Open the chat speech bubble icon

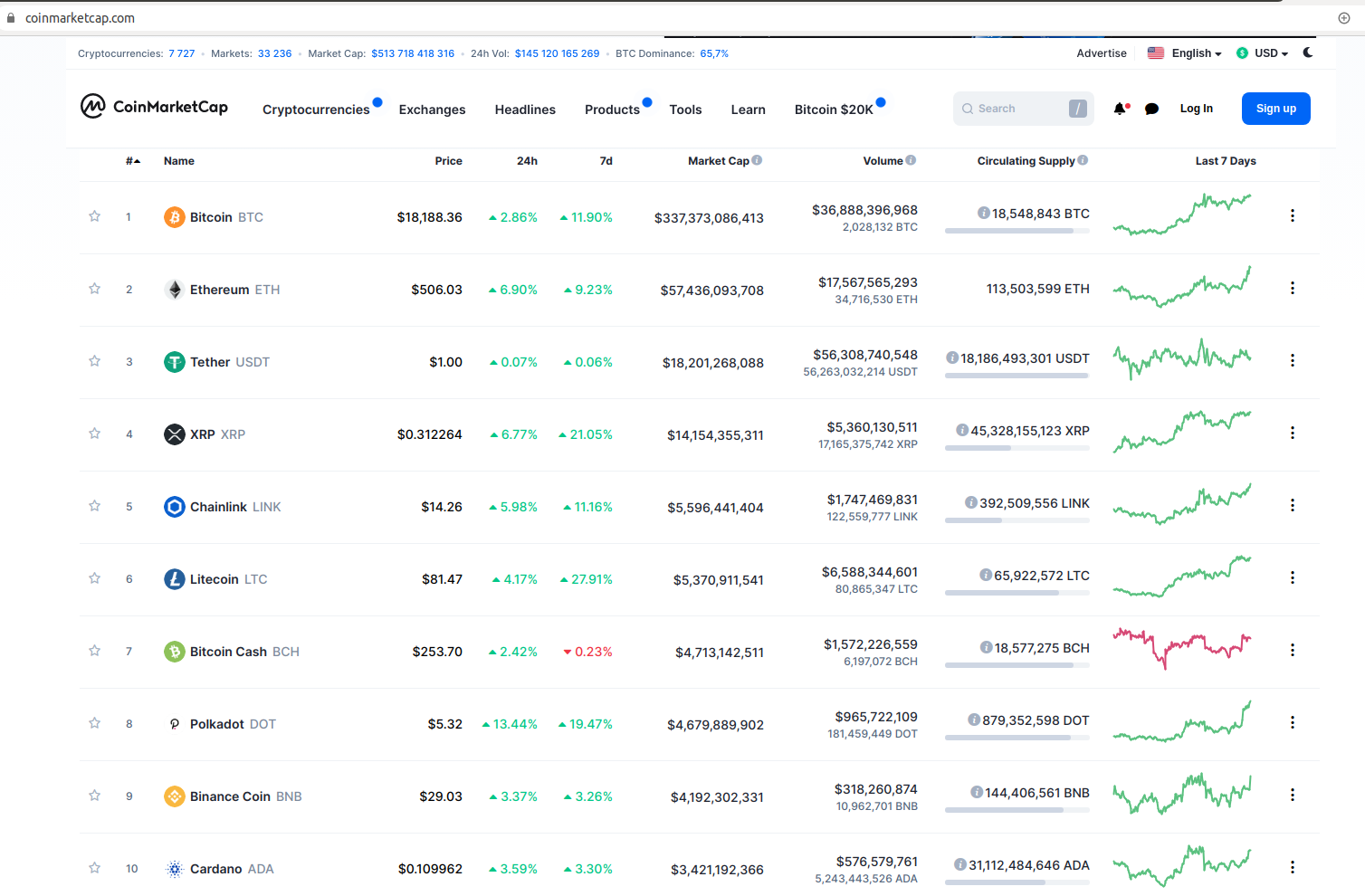point(1151,109)
